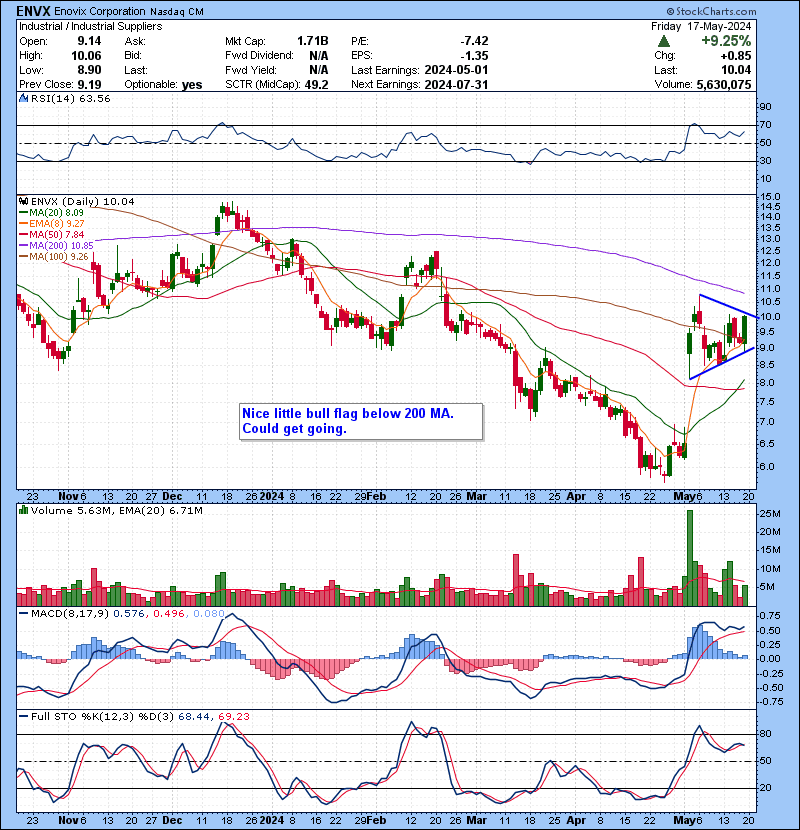Screen dimensions: 800x830
Task: Click the Optionable yes value
Action: tap(192, 84)
